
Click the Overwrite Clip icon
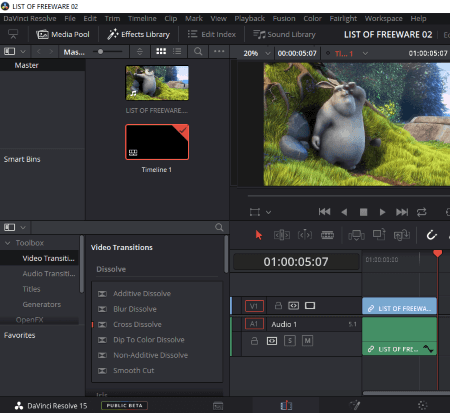pos(379,234)
